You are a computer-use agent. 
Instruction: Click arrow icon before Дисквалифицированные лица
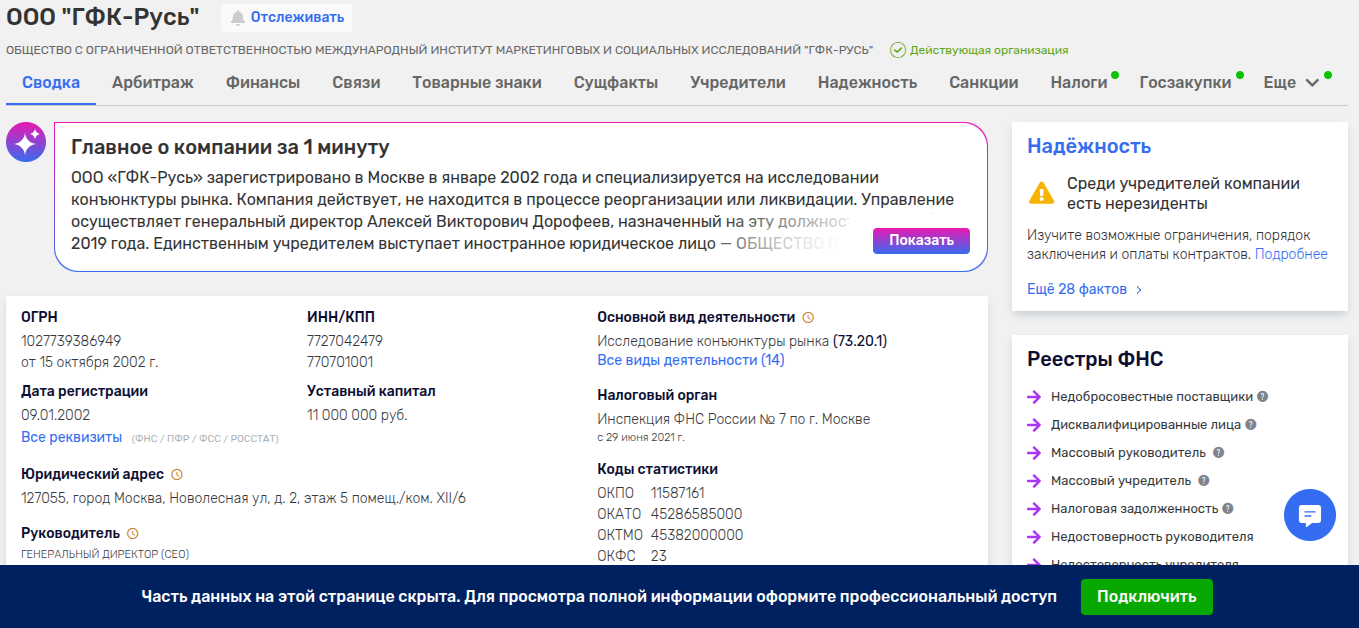pos(1034,425)
